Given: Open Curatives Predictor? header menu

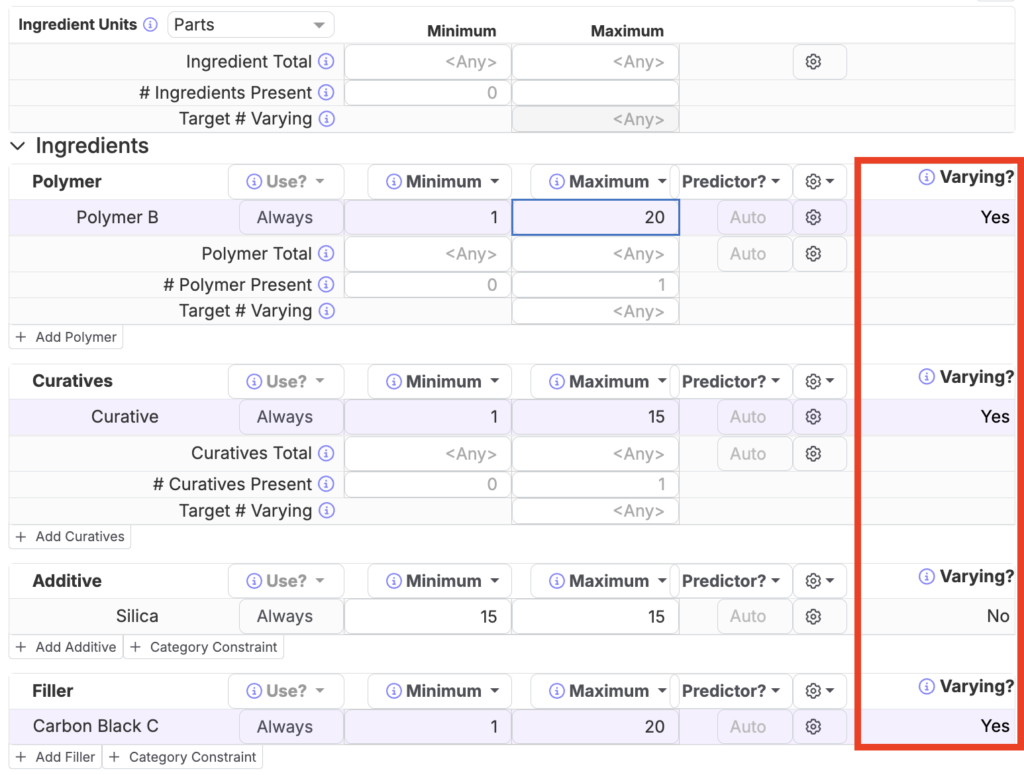Looking at the screenshot, I should pos(729,382).
